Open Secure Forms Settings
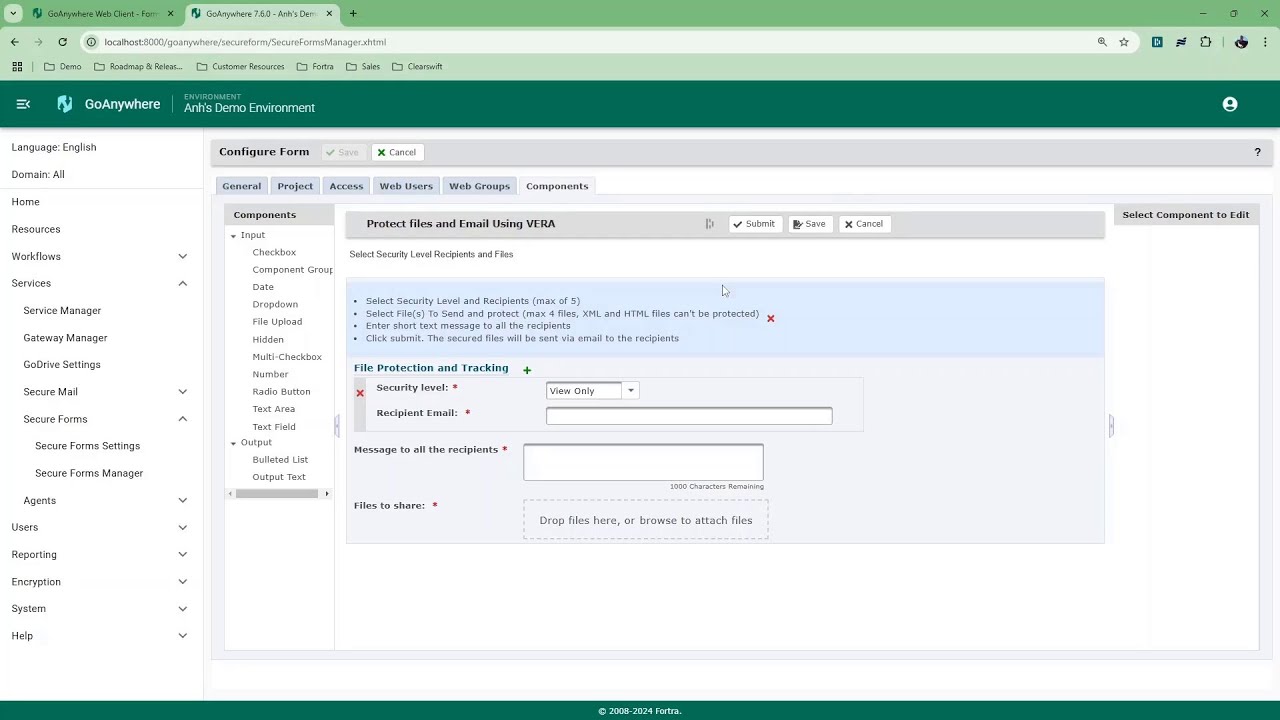 click(x=87, y=446)
